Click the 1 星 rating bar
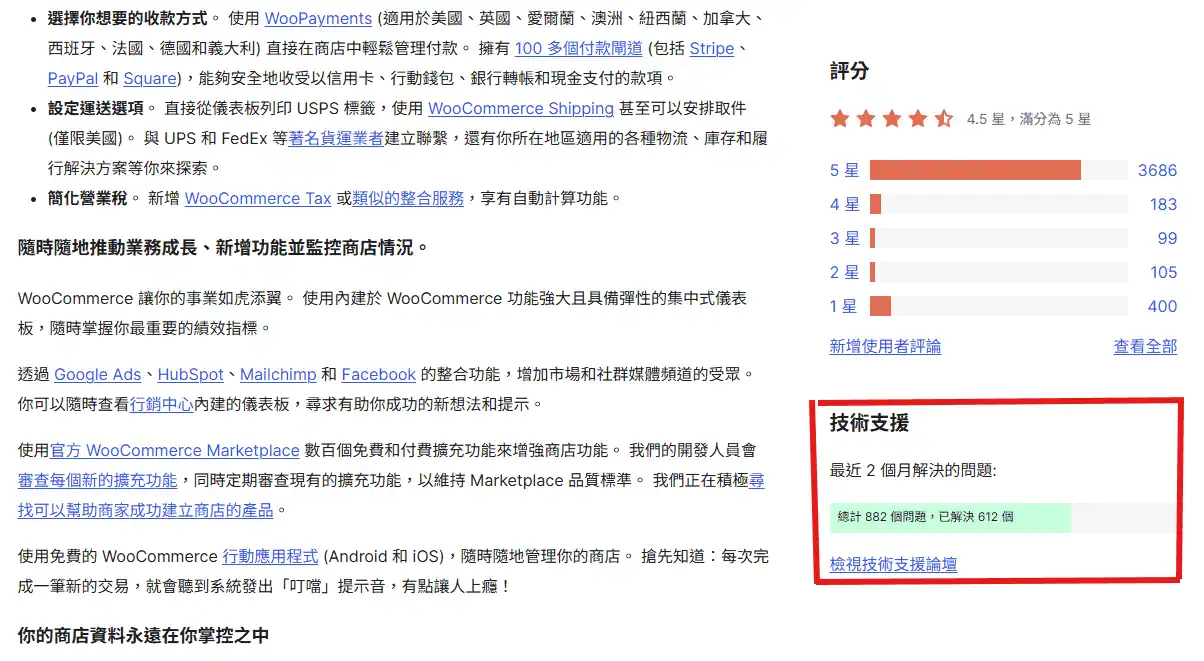The width and height of the screenshot is (1204, 661). [x=999, y=306]
